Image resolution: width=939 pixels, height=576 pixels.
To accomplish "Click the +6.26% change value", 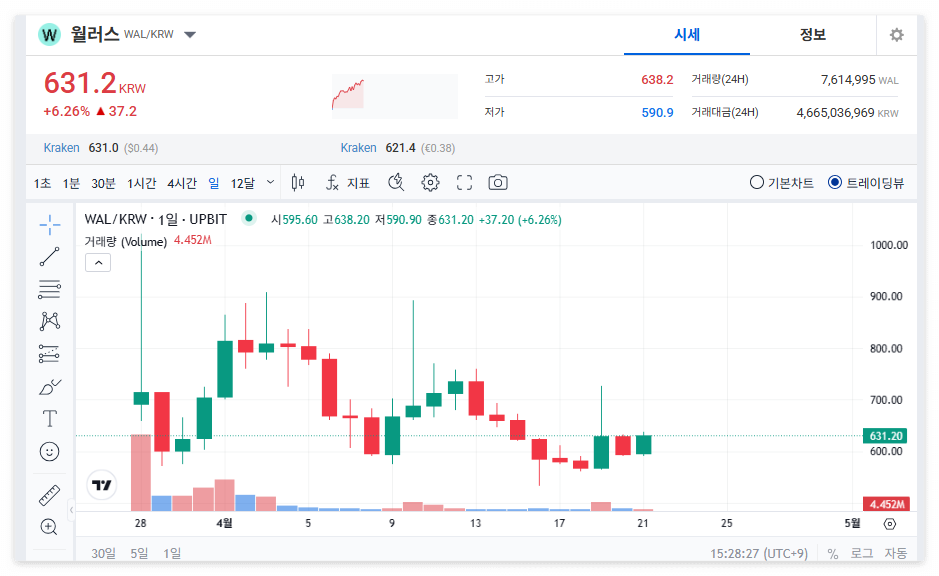I will click(66, 111).
